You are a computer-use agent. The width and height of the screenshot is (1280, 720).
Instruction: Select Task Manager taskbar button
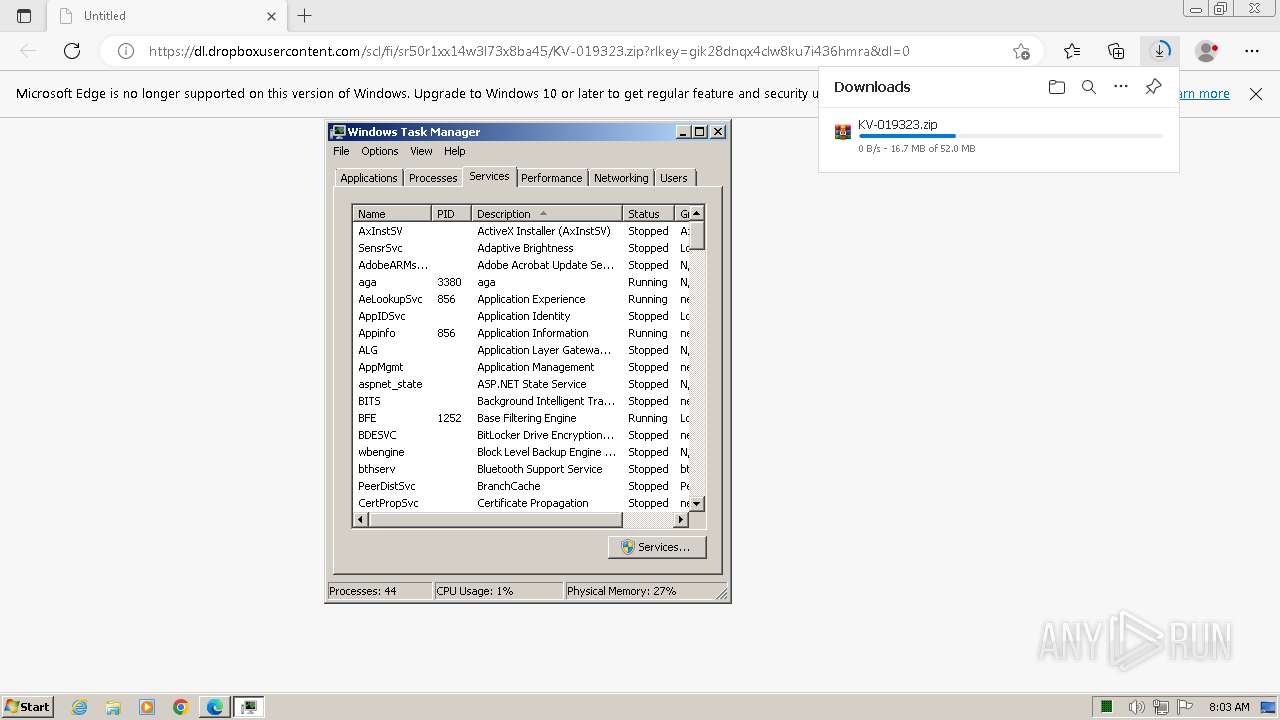coord(249,707)
